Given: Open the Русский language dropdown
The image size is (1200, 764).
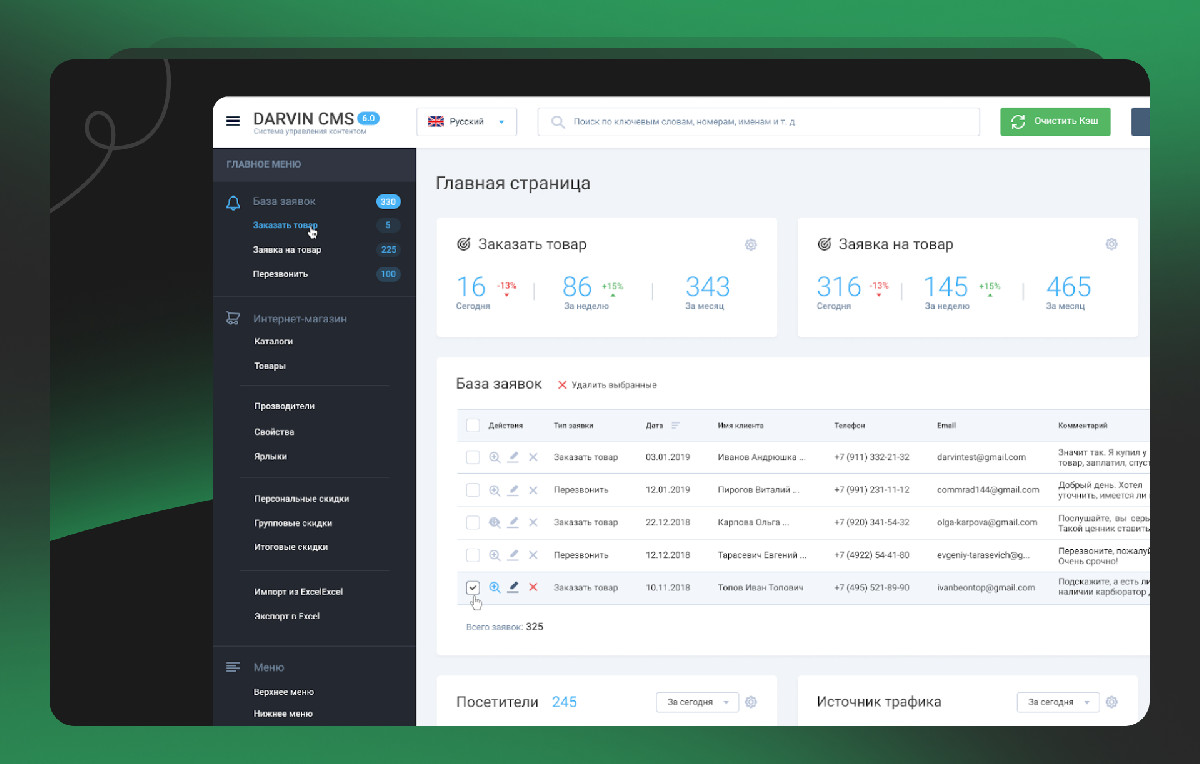Looking at the screenshot, I should (467, 121).
